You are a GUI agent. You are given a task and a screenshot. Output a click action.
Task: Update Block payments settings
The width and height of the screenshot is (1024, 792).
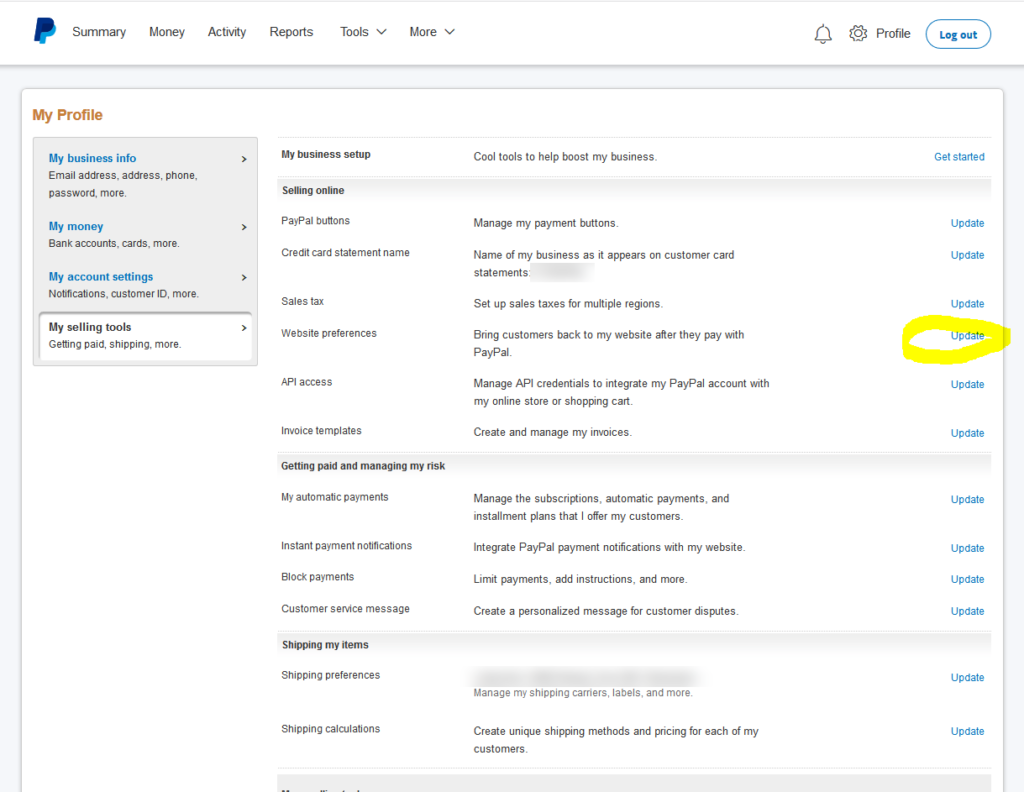tap(967, 579)
